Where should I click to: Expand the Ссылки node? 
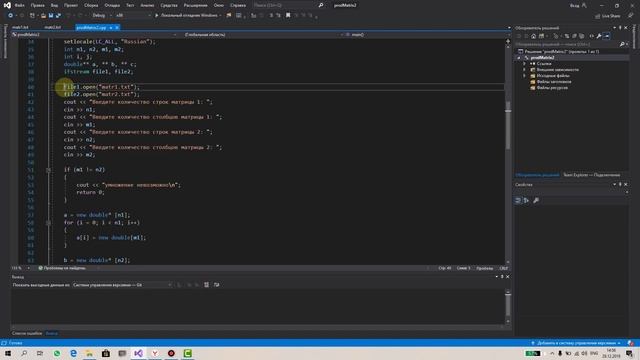(x=524, y=64)
